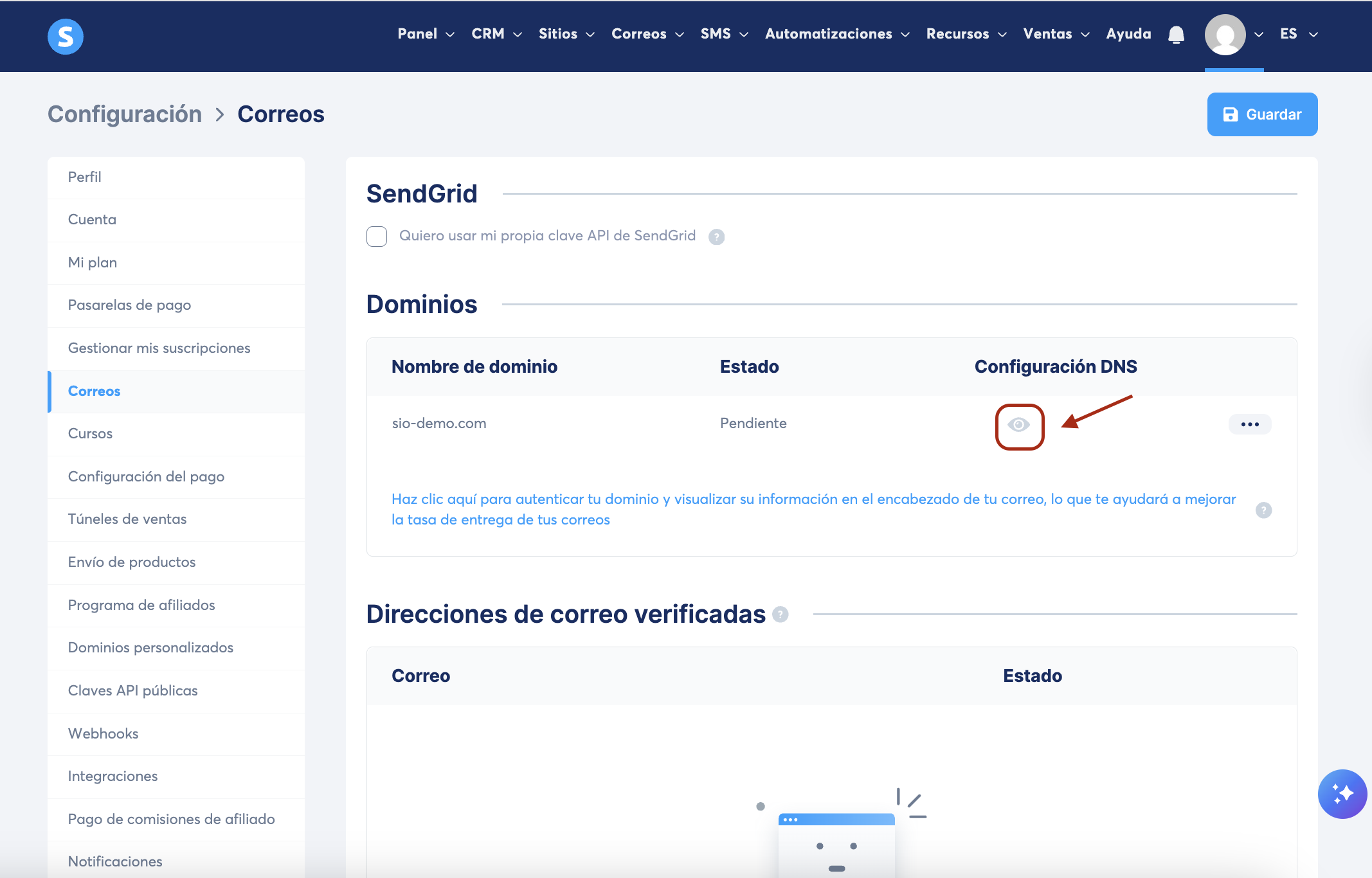Click SendGrid API key help icon

716,237
